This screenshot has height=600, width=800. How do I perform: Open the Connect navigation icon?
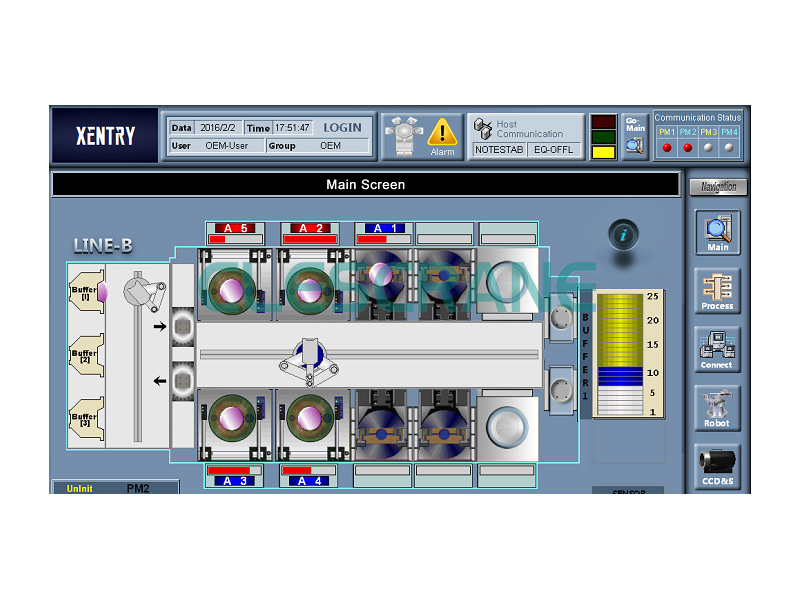[717, 349]
